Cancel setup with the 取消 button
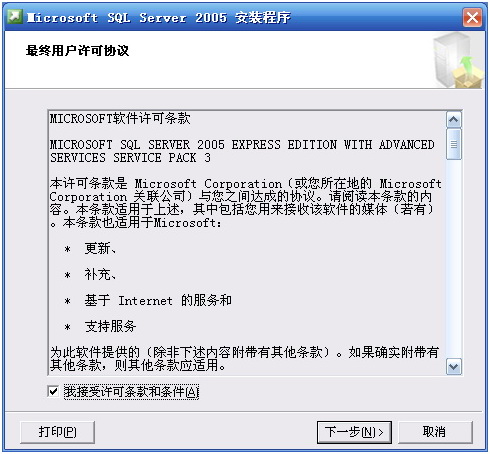 (x=435, y=432)
